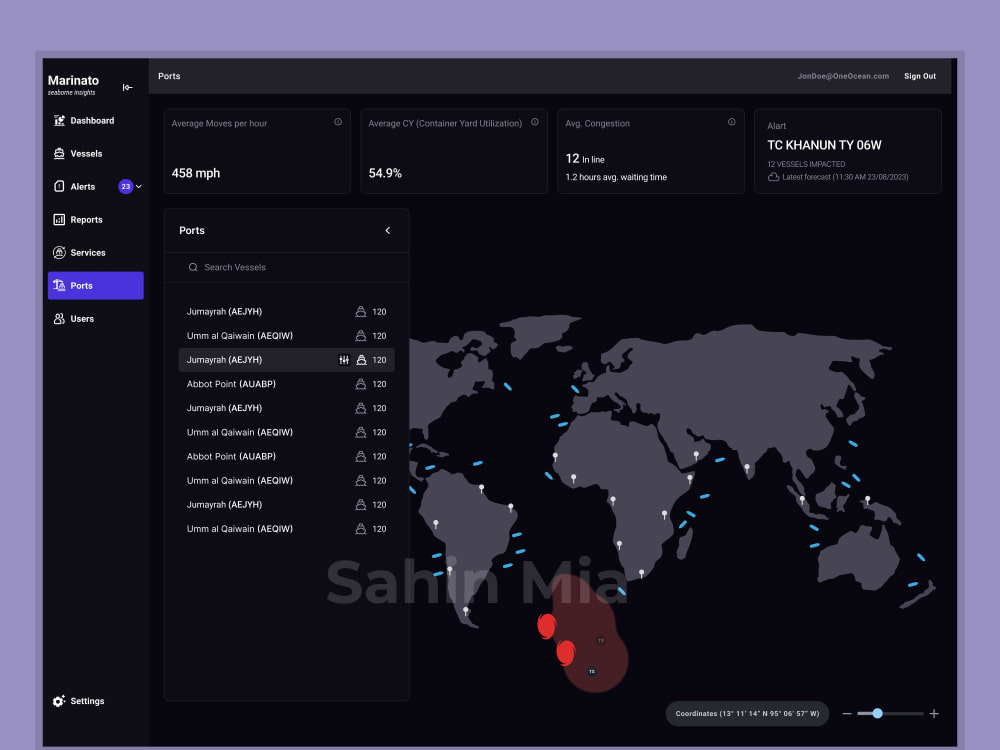1000x750 pixels.
Task: Show info for Average Moves per hour
Action: (338, 122)
